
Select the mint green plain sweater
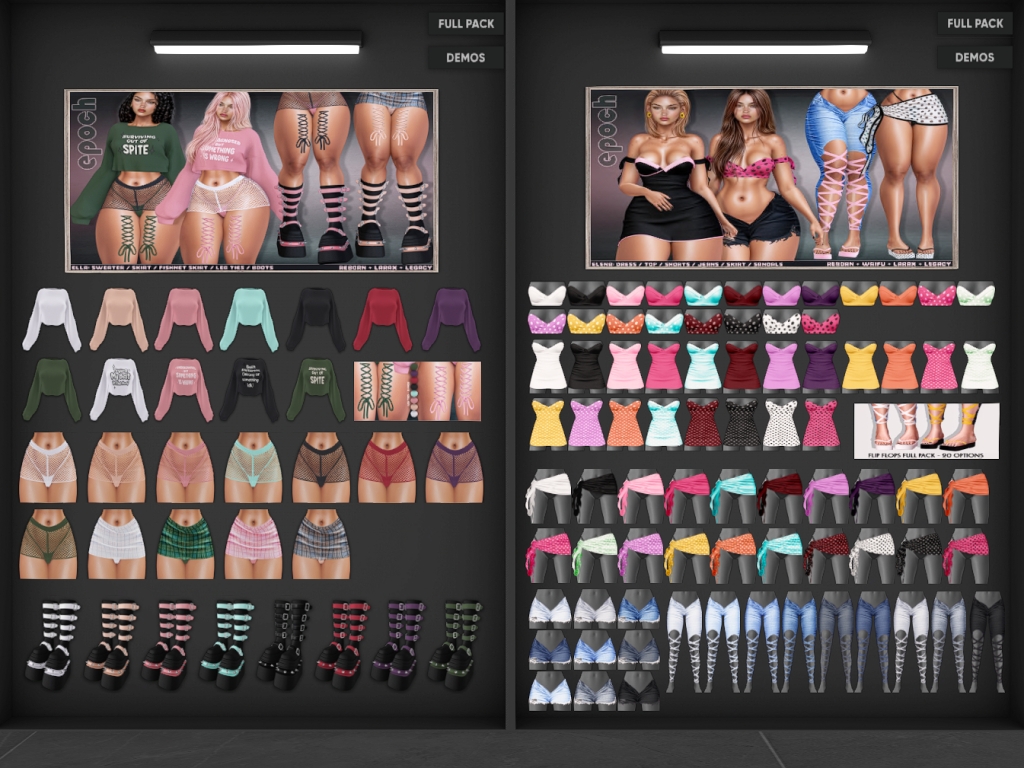point(250,319)
